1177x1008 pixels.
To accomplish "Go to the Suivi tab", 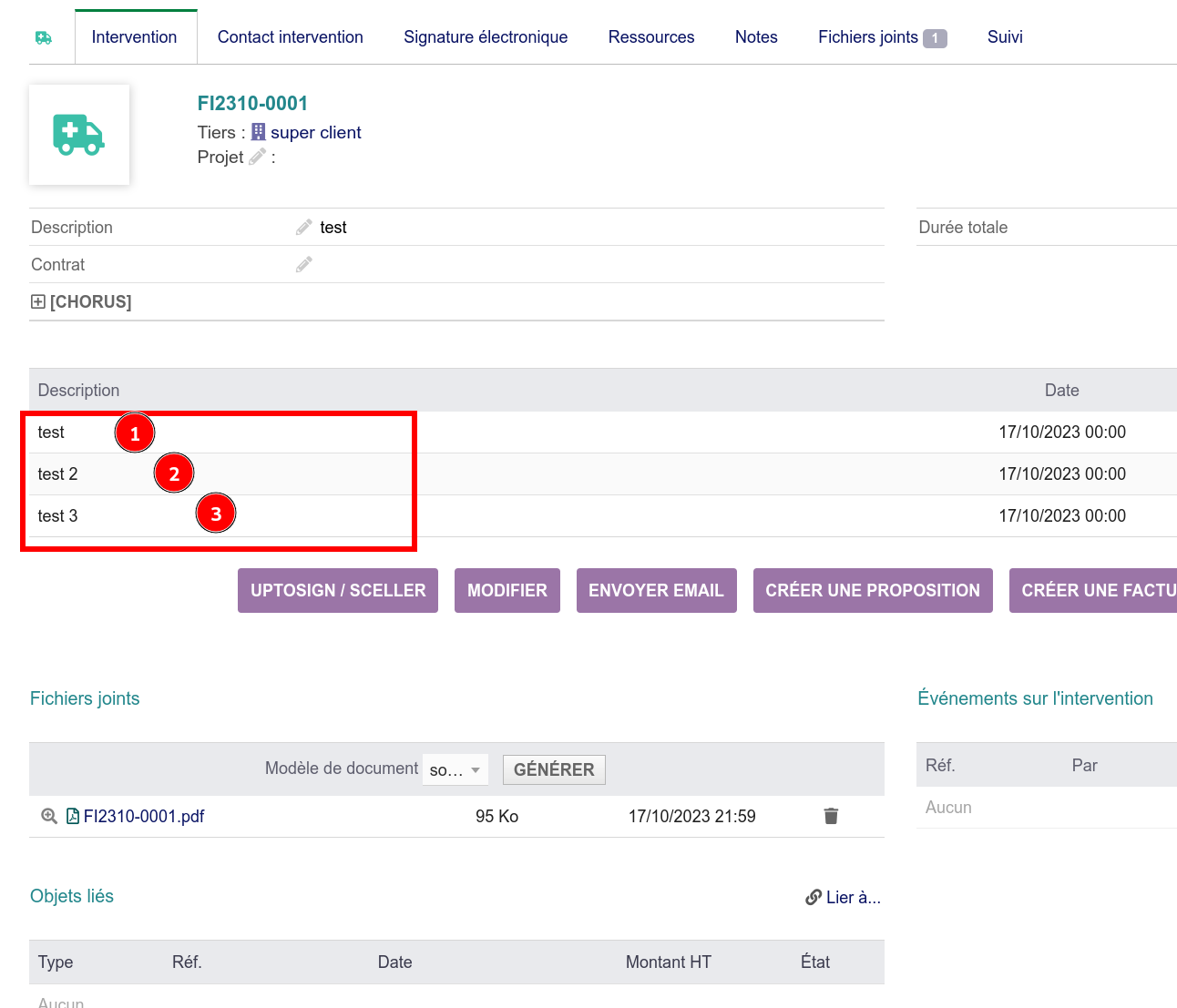I will tap(1005, 36).
